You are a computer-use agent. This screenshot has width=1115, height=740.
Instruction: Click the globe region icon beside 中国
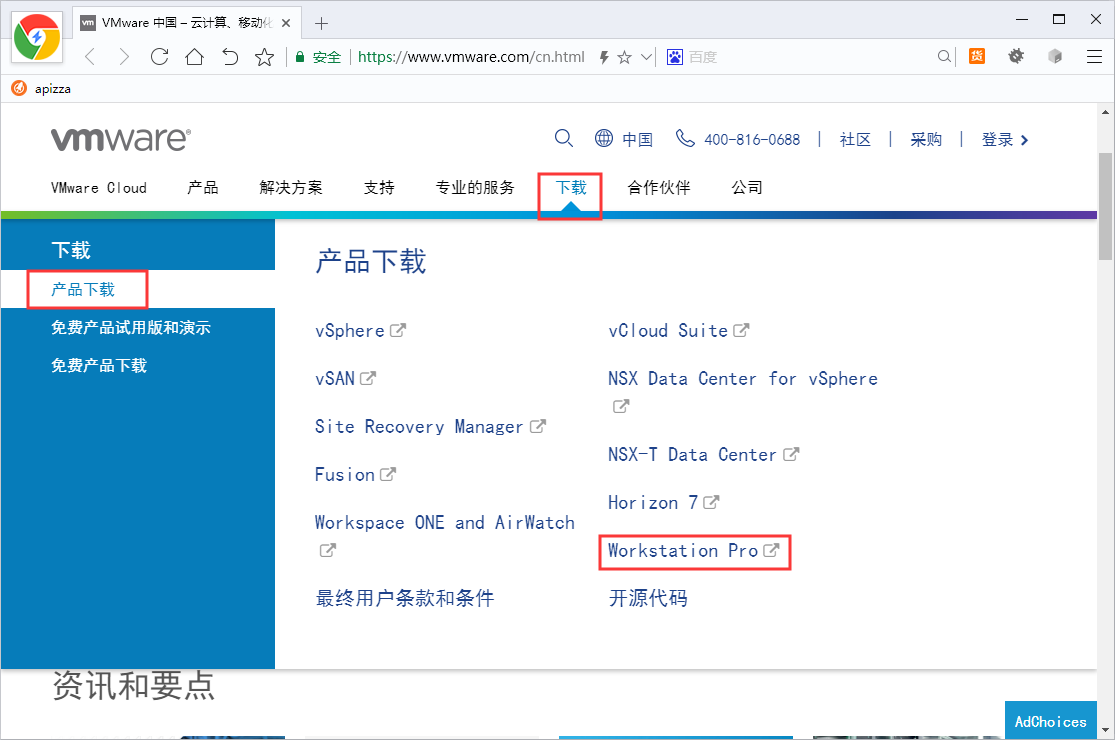point(604,138)
